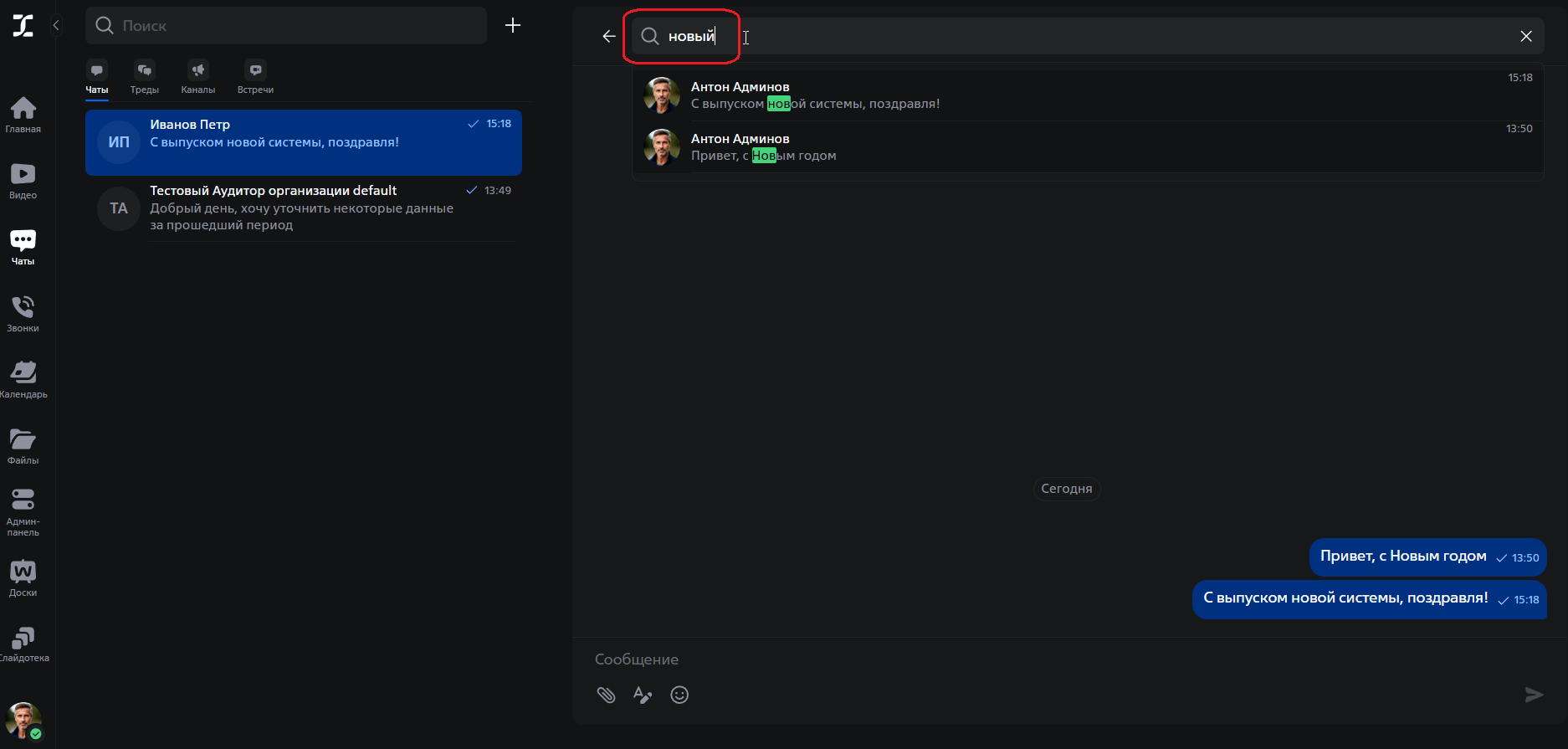Open chat with Иванов Петр
1568x749 pixels.
pyautogui.click(x=304, y=142)
